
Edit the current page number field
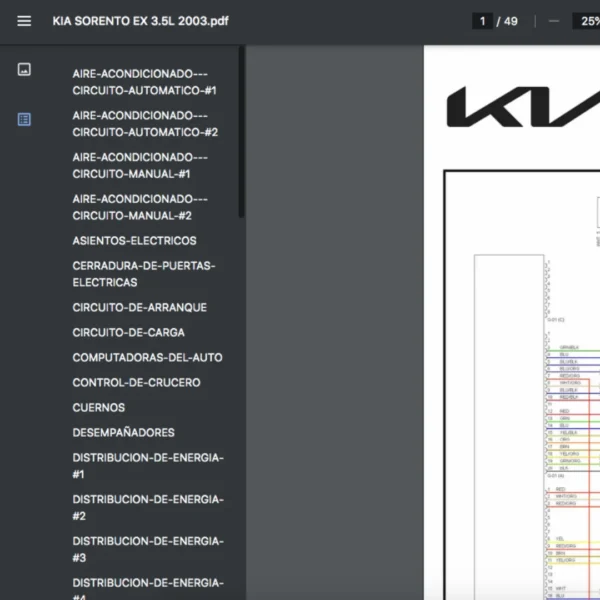(x=482, y=21)
